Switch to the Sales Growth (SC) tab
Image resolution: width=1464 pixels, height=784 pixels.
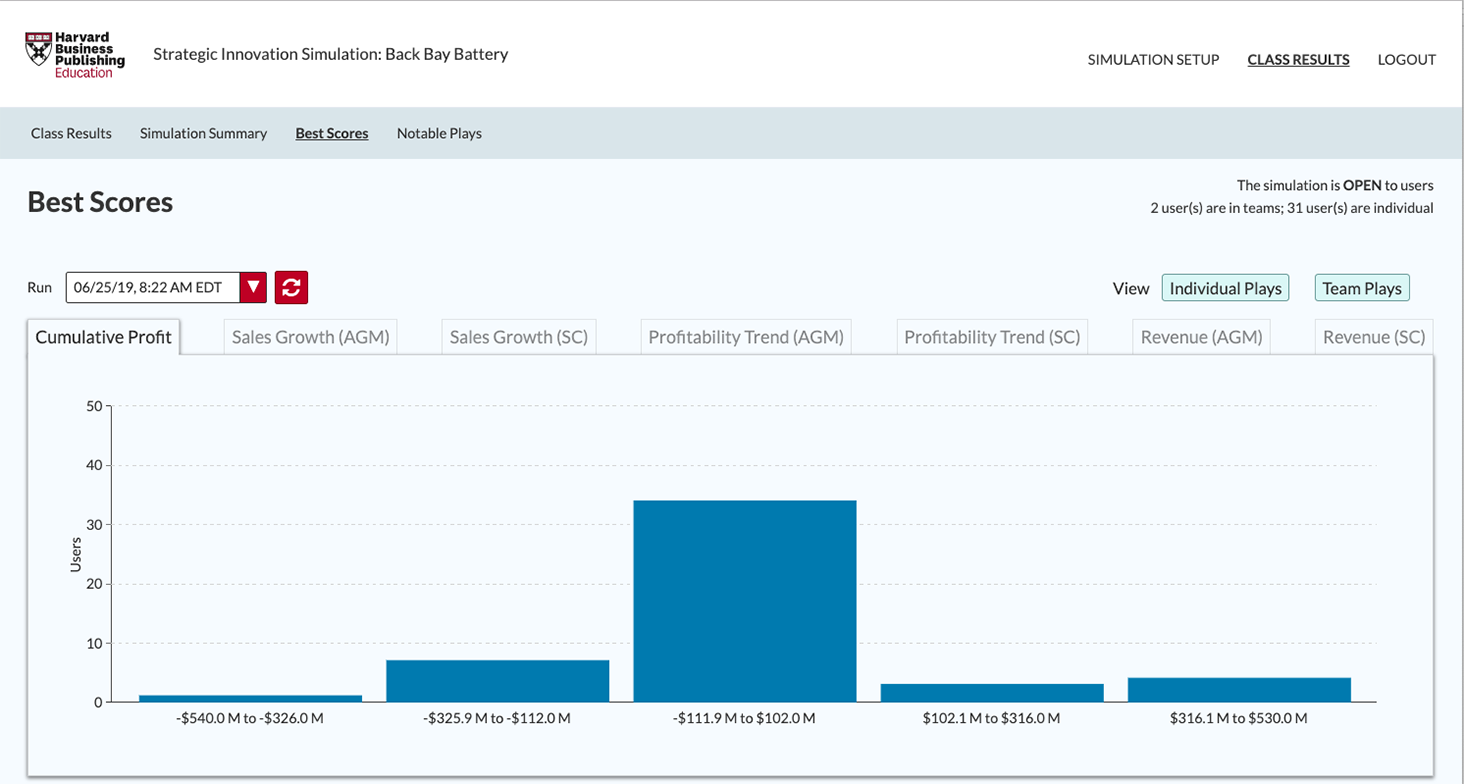519,337
